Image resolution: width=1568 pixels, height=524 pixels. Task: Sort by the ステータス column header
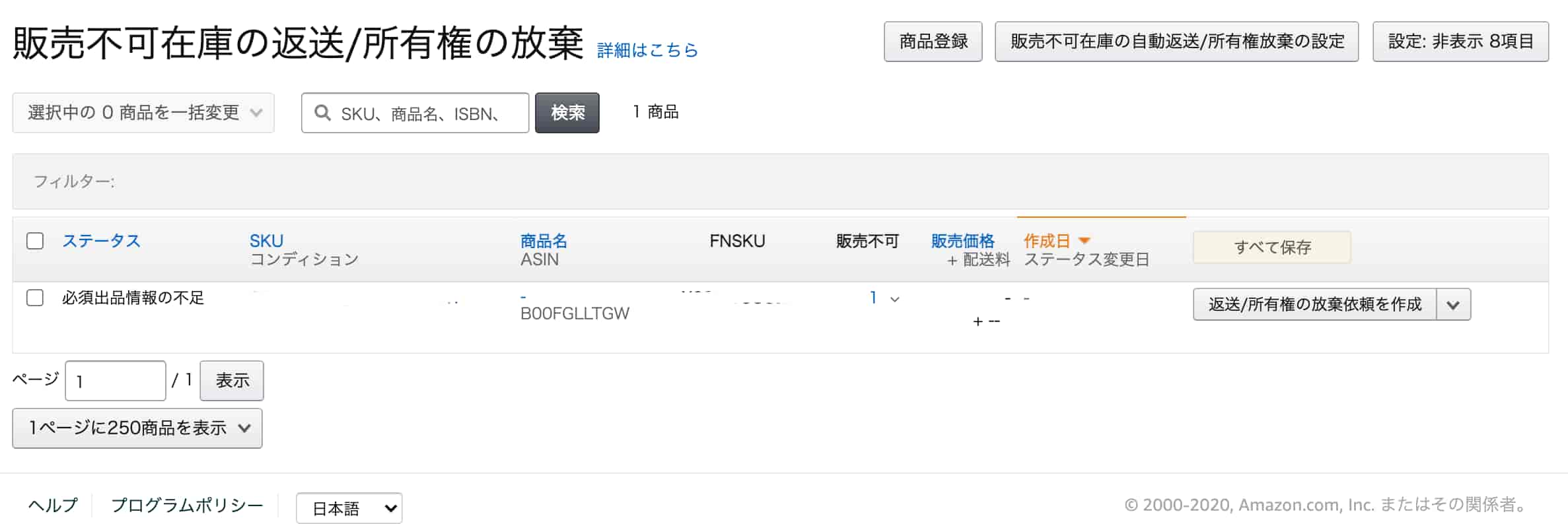[101, 241]
